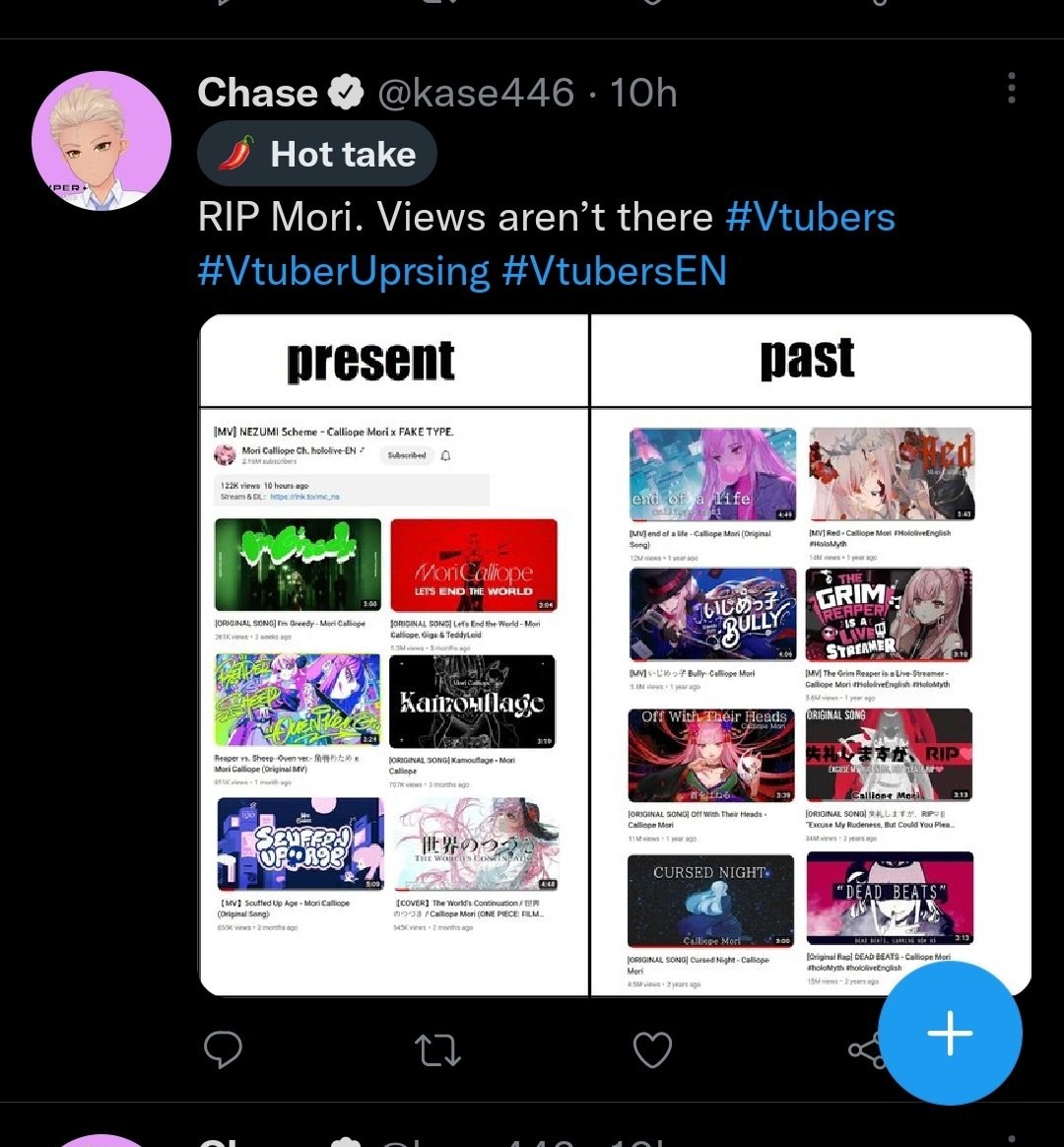Open the Chase display name

click(257, 93)
